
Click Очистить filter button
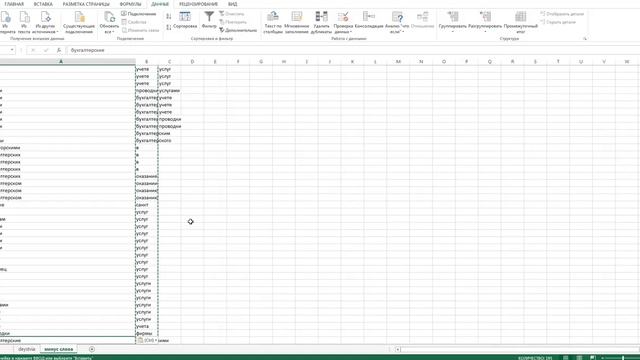pos(232,14)
